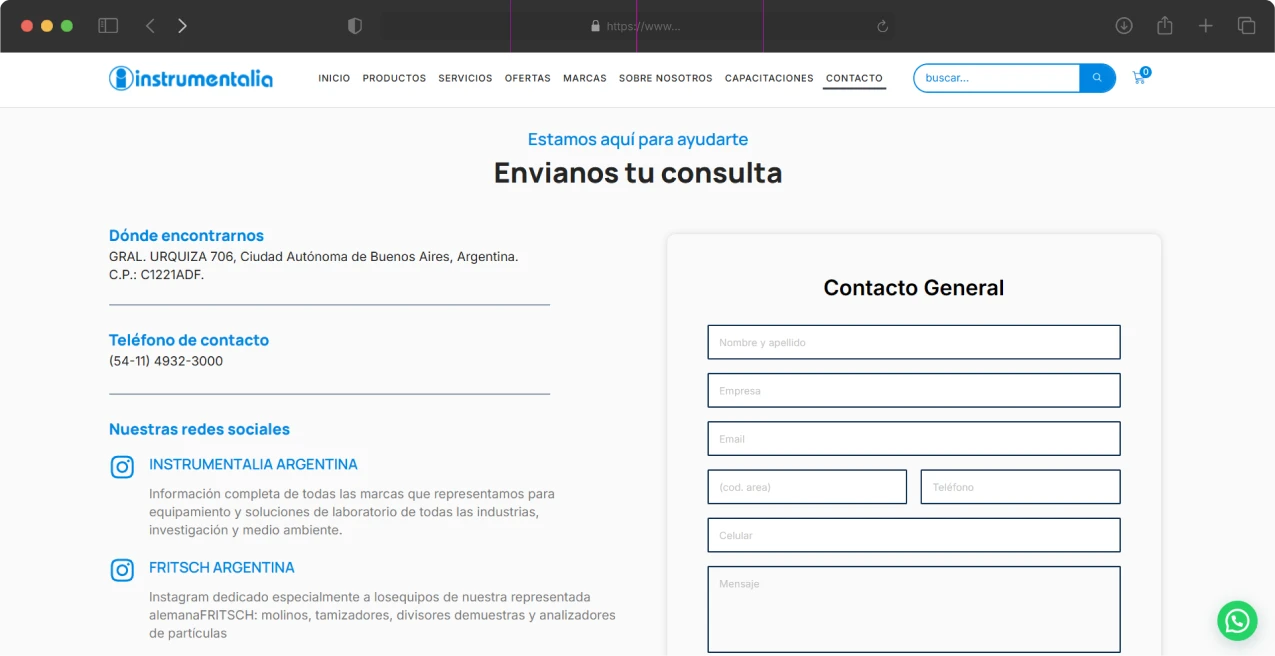Toggle the browser sidebar icon
This screenshot has height=656, width=1275.
pyautogui.click(x=108, y=26)
